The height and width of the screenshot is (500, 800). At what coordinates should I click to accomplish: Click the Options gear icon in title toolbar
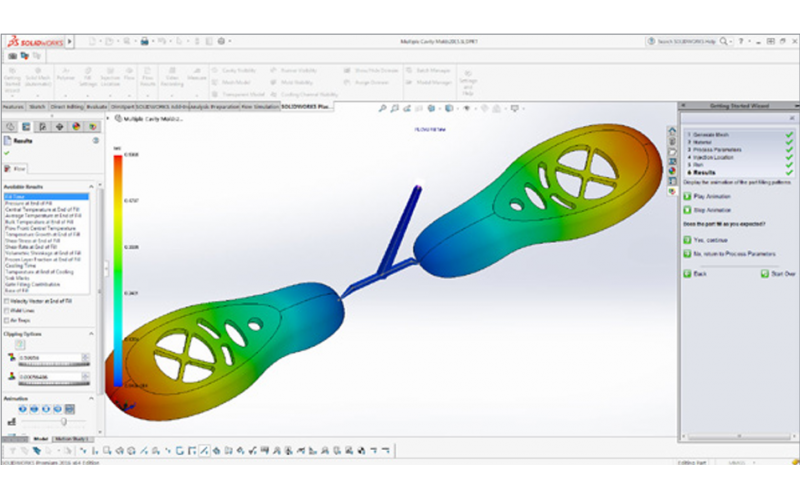pos(221,41)
